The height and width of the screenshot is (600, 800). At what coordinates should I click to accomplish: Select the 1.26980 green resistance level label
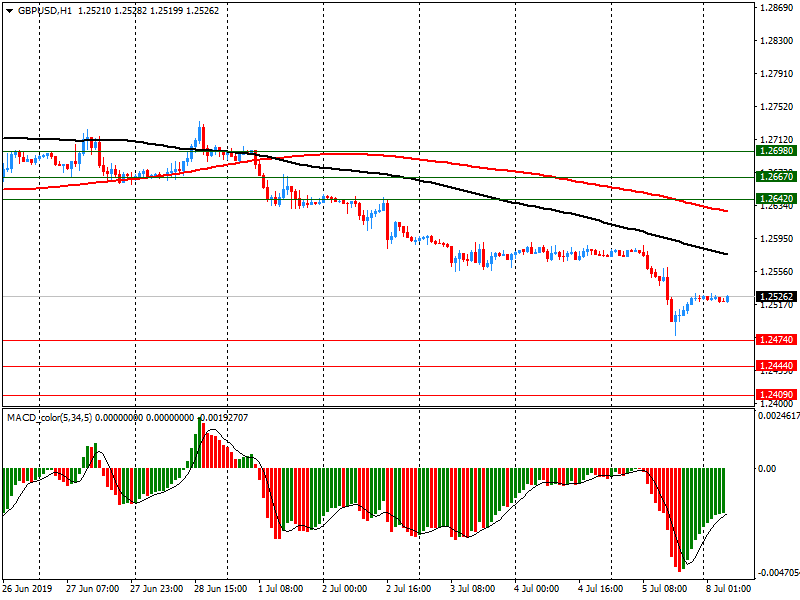pyautogui.click(x=776, y=151)
